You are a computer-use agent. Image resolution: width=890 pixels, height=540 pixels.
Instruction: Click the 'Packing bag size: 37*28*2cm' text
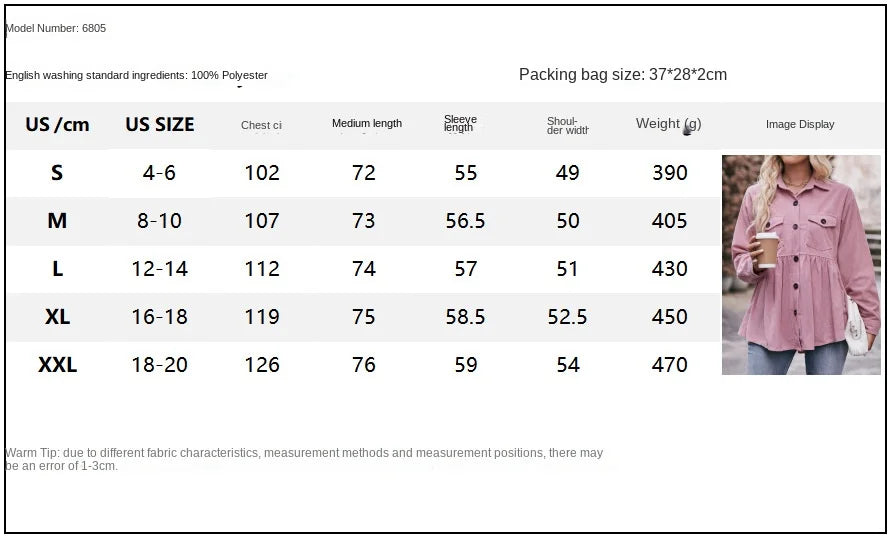pyautogui.click(x=623, y=75)
